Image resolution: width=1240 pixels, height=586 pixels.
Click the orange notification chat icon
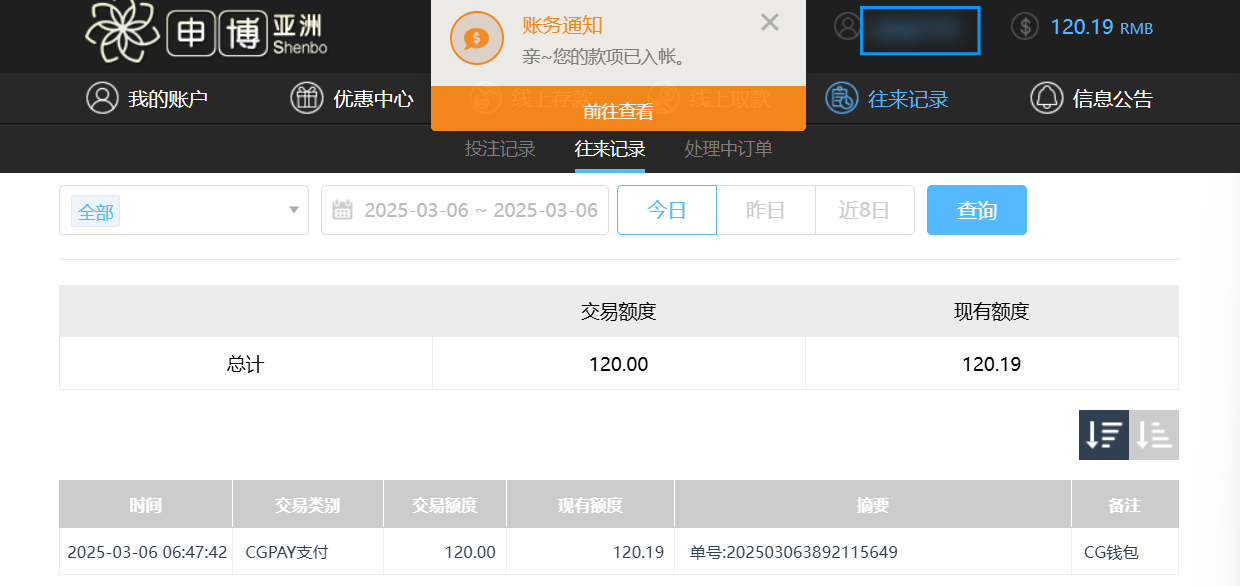coord(477,38)
